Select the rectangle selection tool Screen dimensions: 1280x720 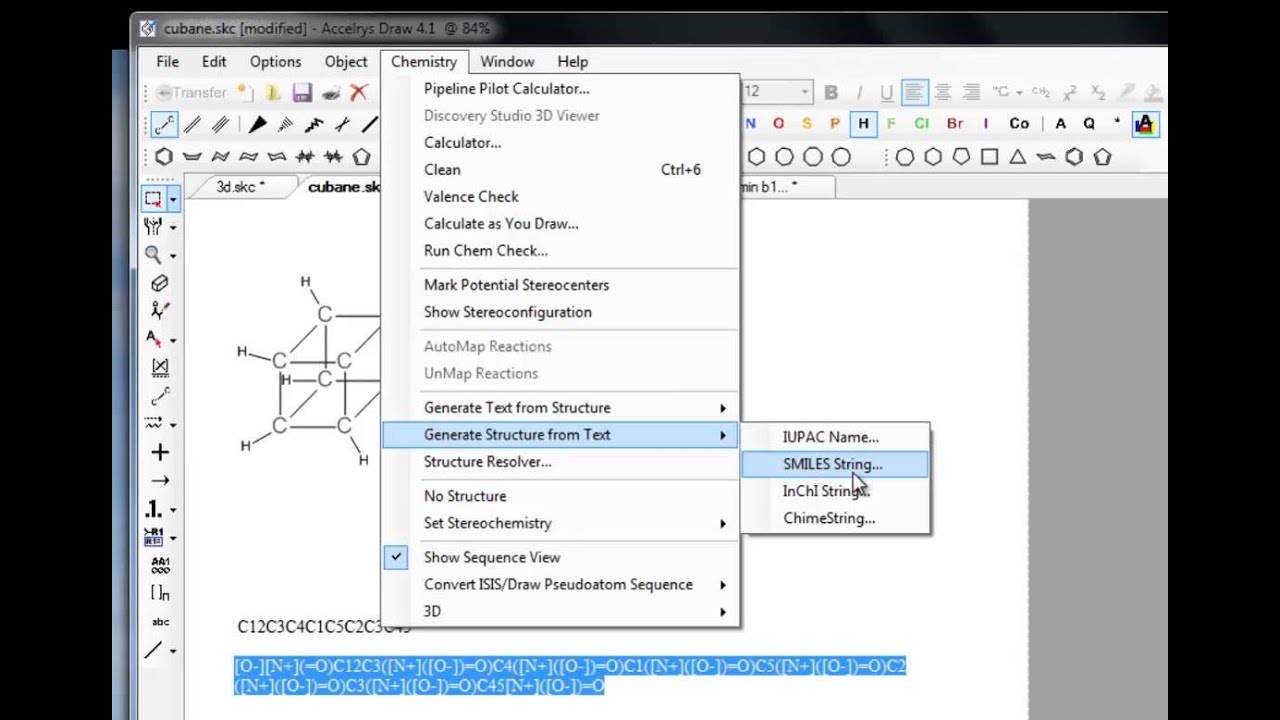click(153, 199)
